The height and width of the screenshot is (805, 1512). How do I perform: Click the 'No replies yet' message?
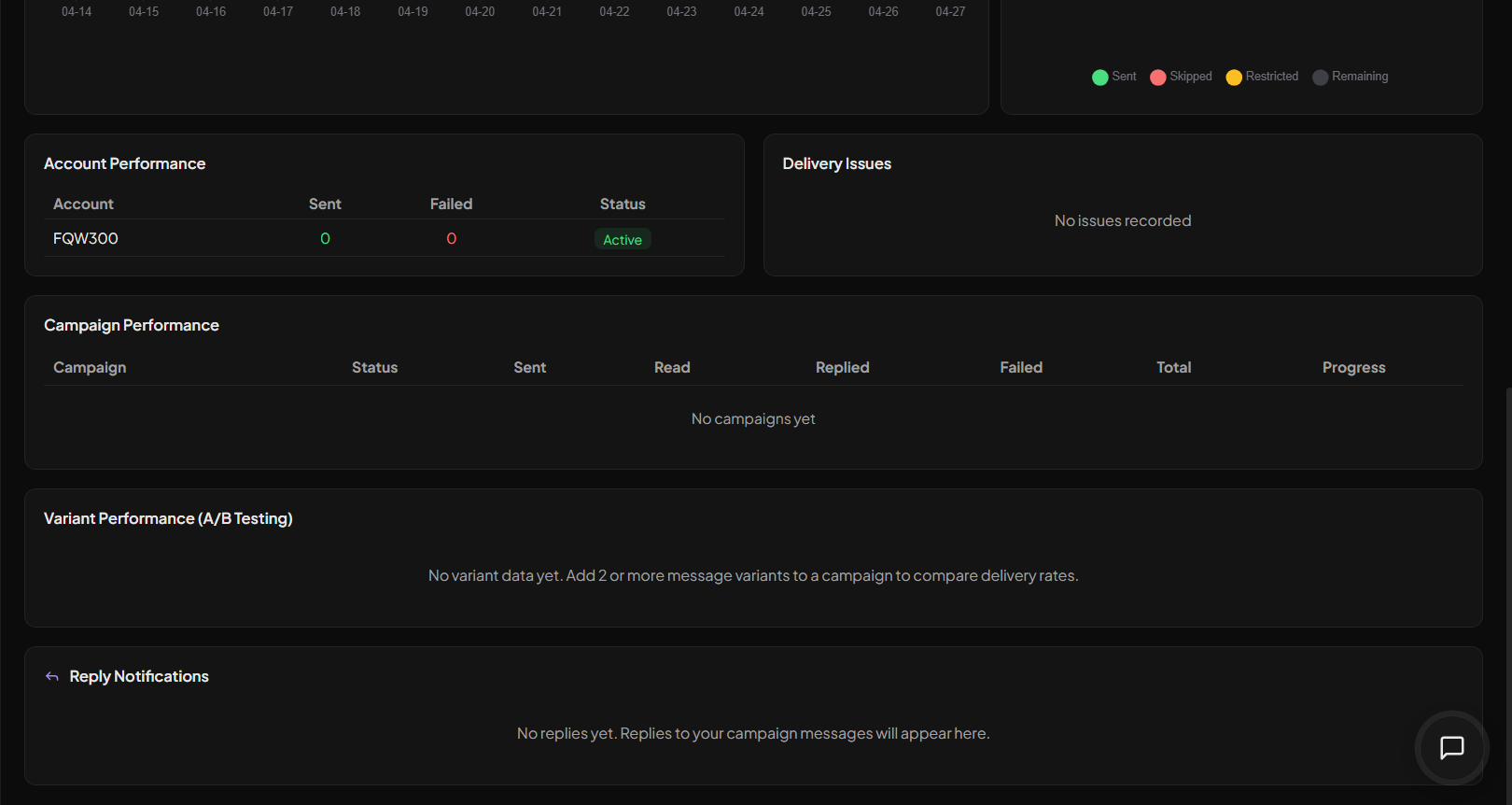(753, 733)
